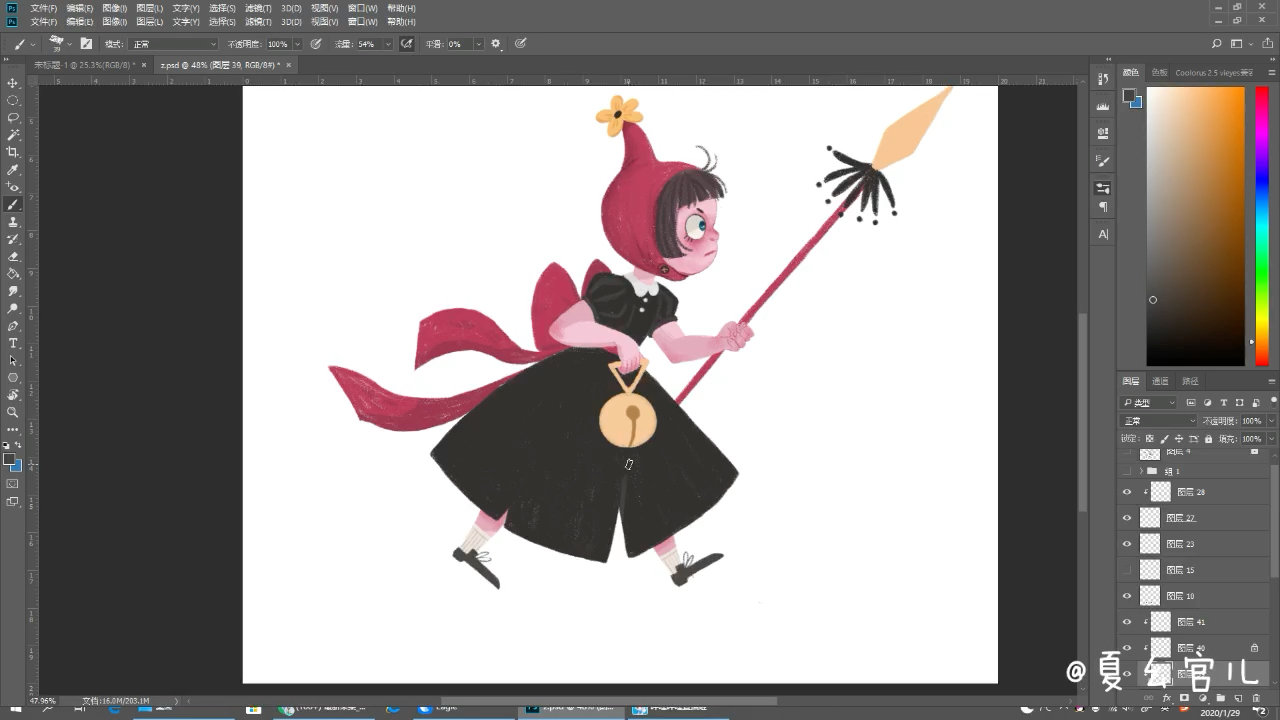1280x720 pixels.
Task: Switch to the 色板 swatches tab
Action: pyautogui.click(x=1159, y=73)
